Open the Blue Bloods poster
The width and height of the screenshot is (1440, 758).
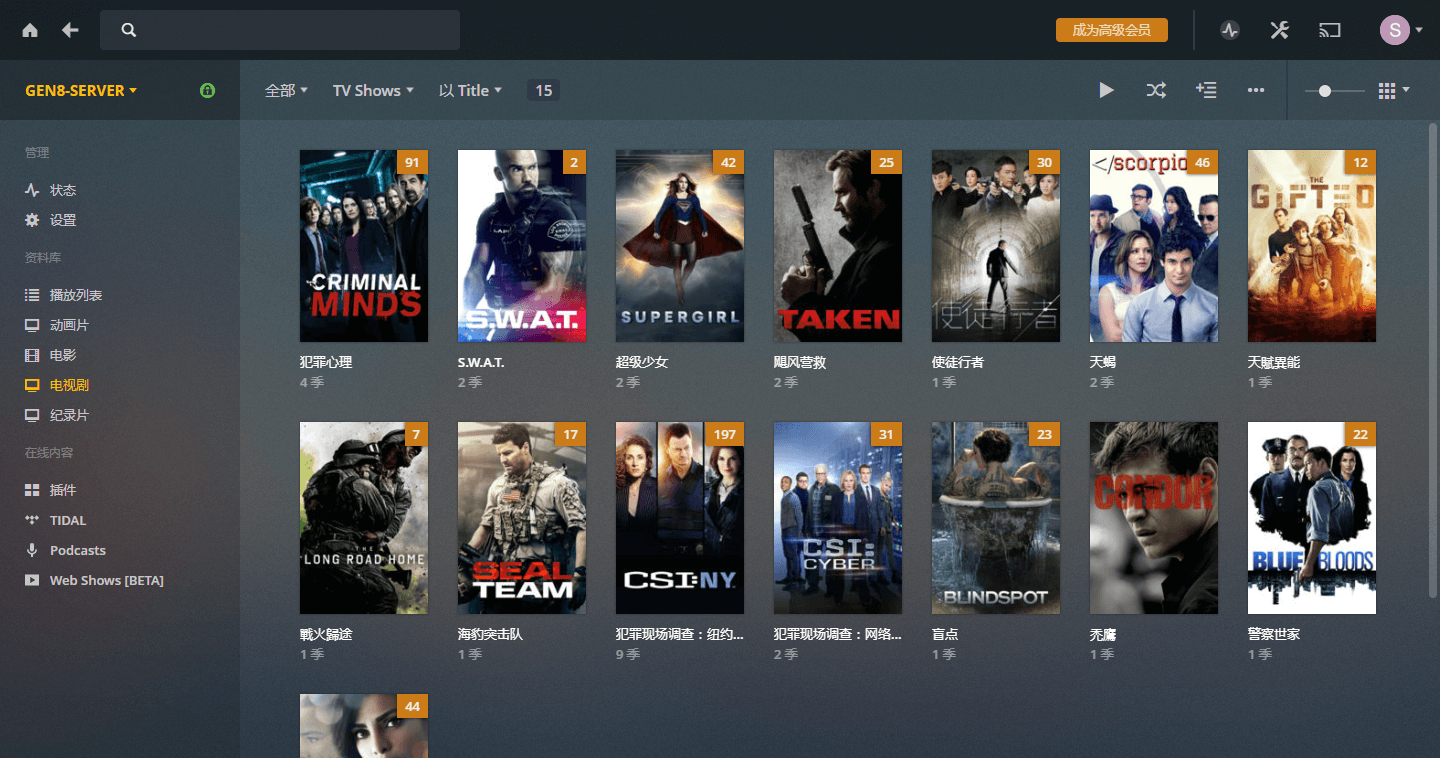[x=1312, y=518]
